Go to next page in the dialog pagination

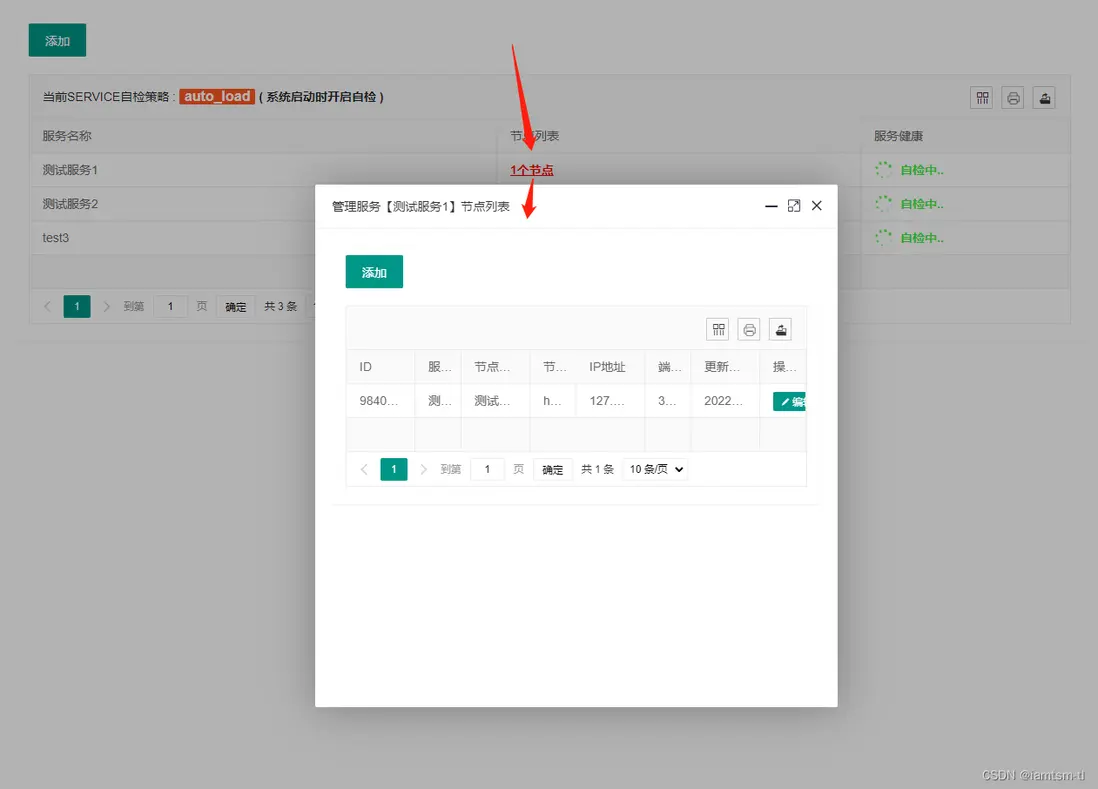click(x=423, y=469)
